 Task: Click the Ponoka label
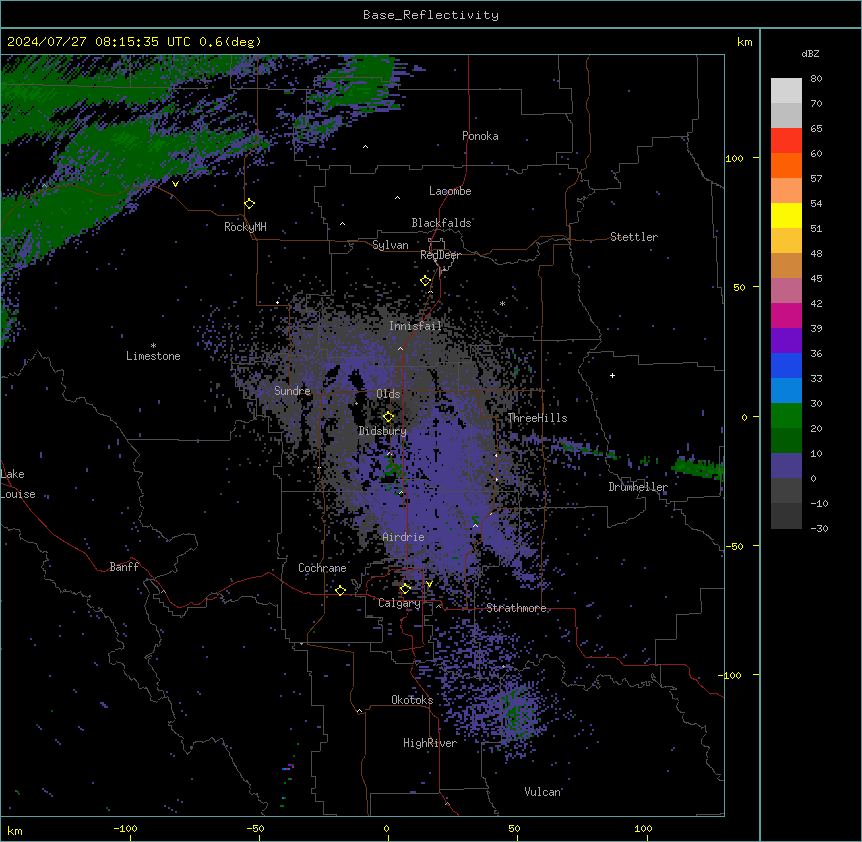pos(480,136)
